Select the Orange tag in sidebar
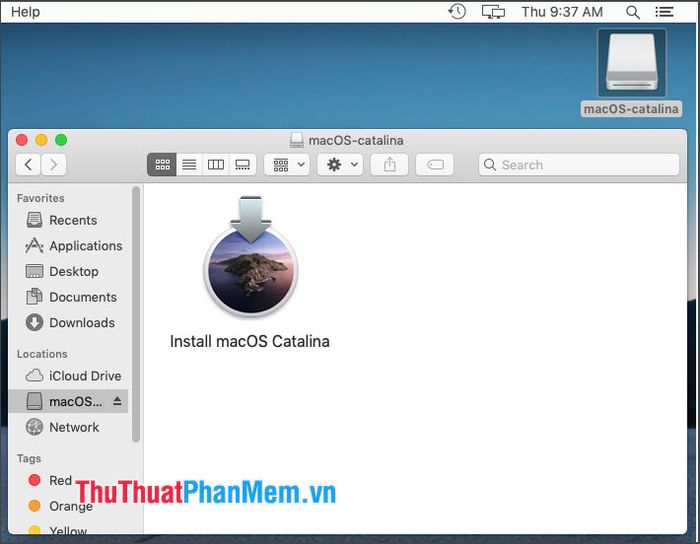This screenshot has width=700, height=544. 60,506
